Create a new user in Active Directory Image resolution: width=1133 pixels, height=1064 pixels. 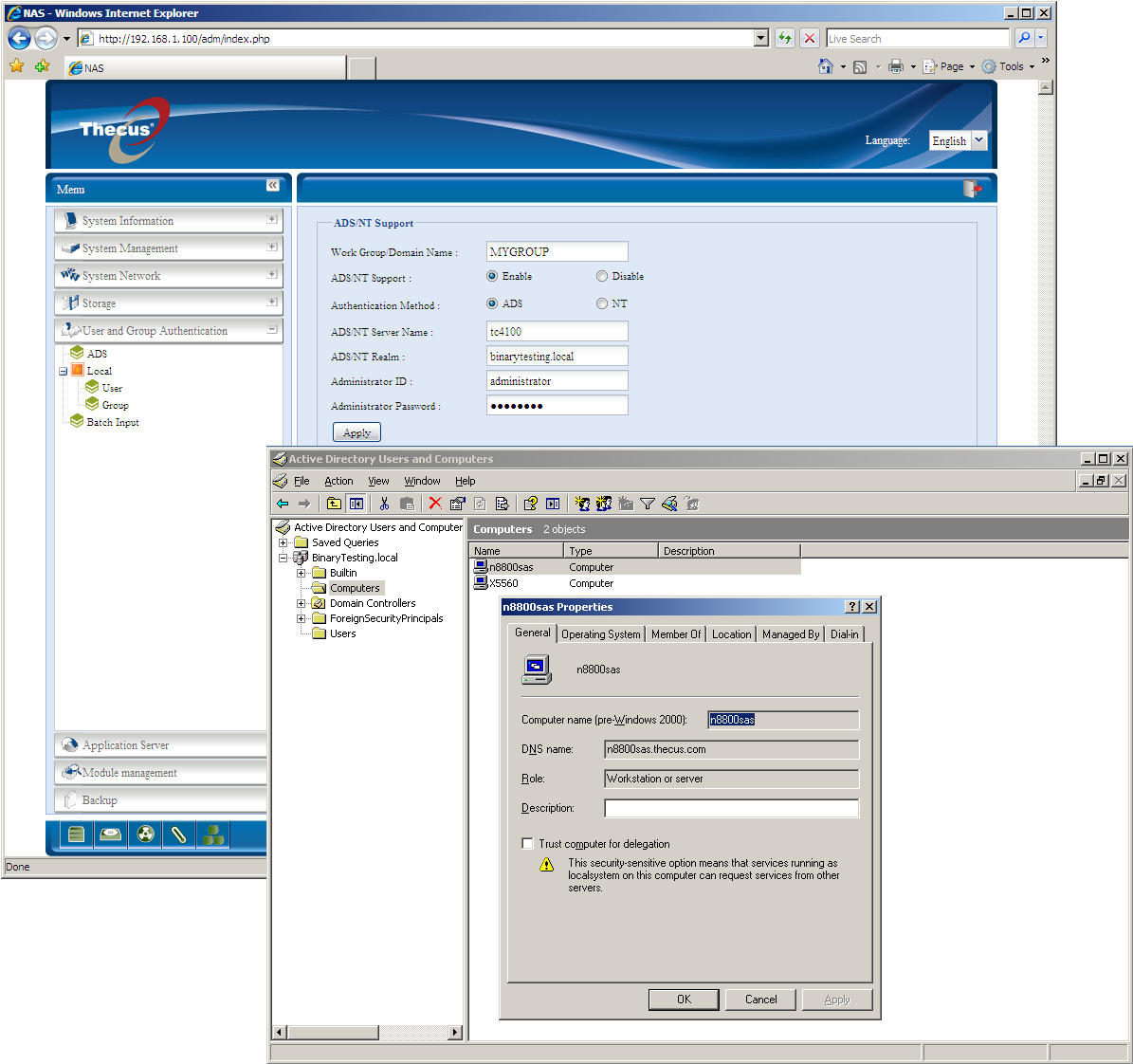pyautogui.click(x=582, y=504)
